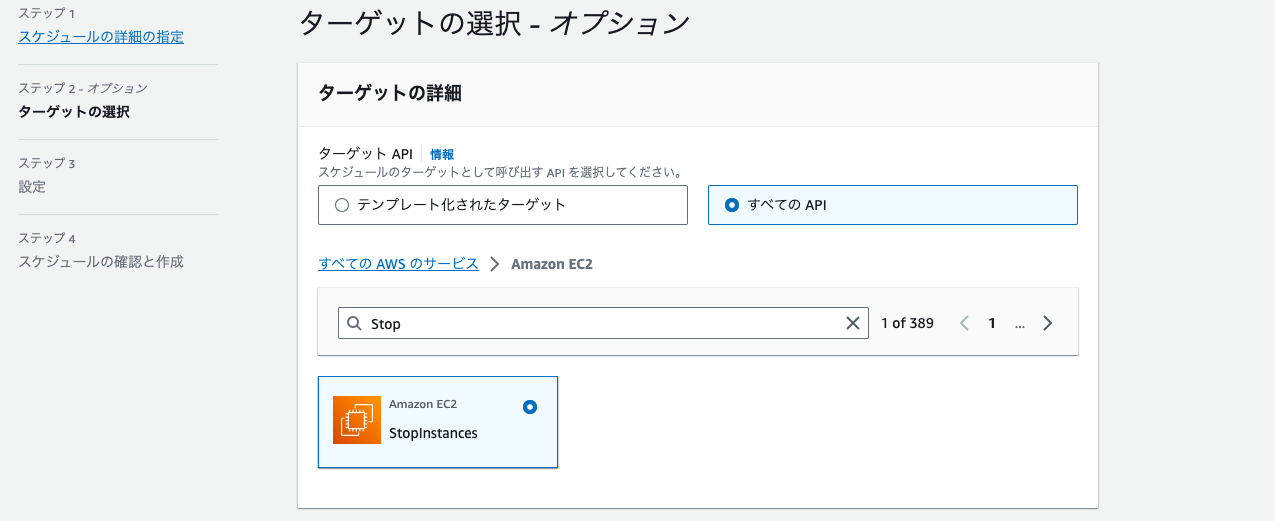Viewport: 1275px width, 521px height.
Task: Click the ターゲットの詳細 panel heading
Action: (389, 93)
